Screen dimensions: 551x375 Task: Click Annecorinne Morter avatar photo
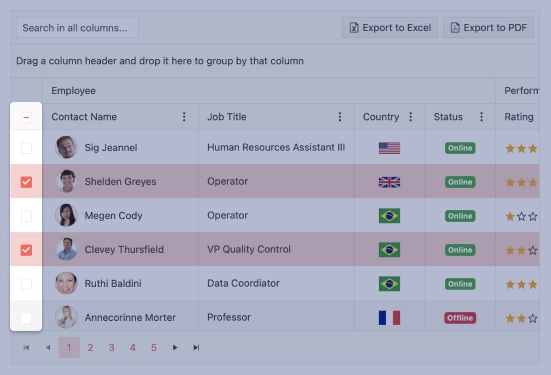[x=66, y=317]
